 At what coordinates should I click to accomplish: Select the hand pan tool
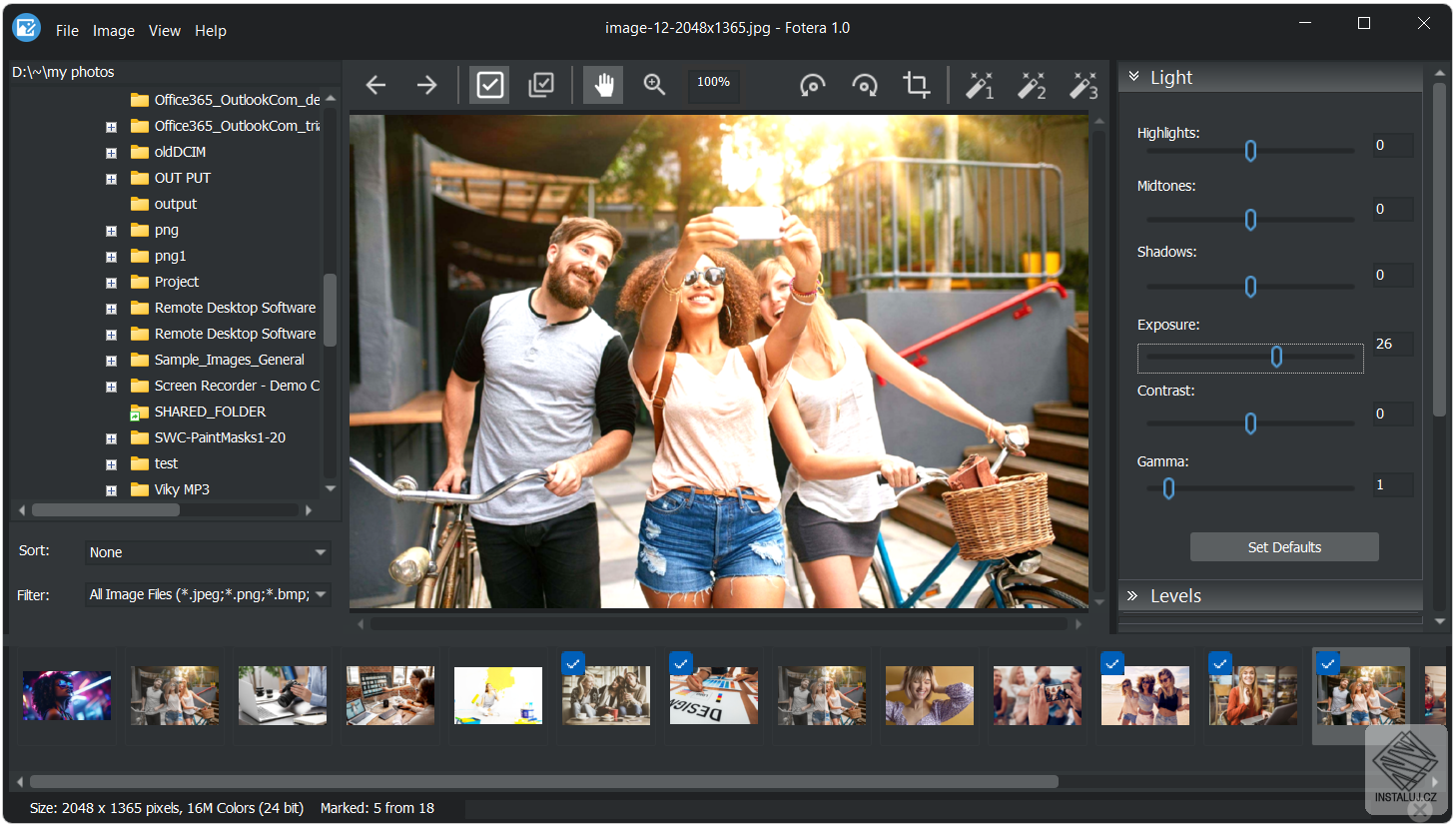(604, 85)
